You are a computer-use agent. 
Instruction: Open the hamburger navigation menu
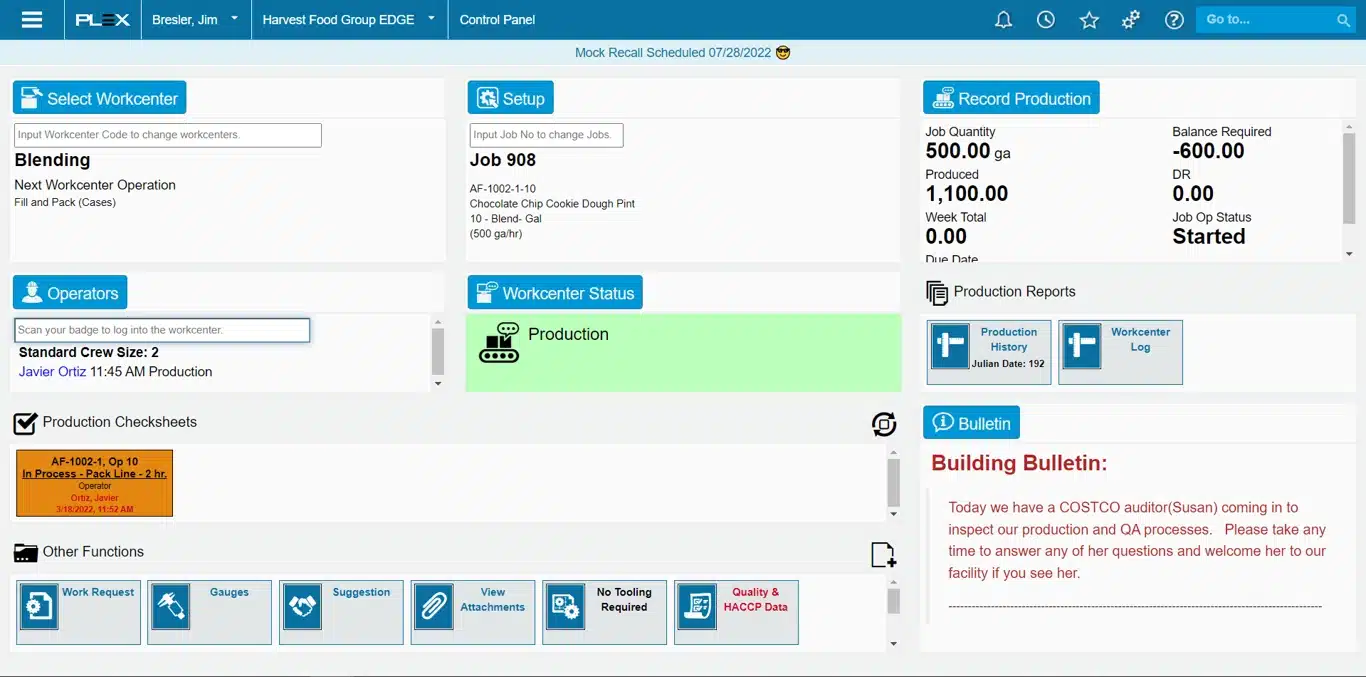coord(33,19)
